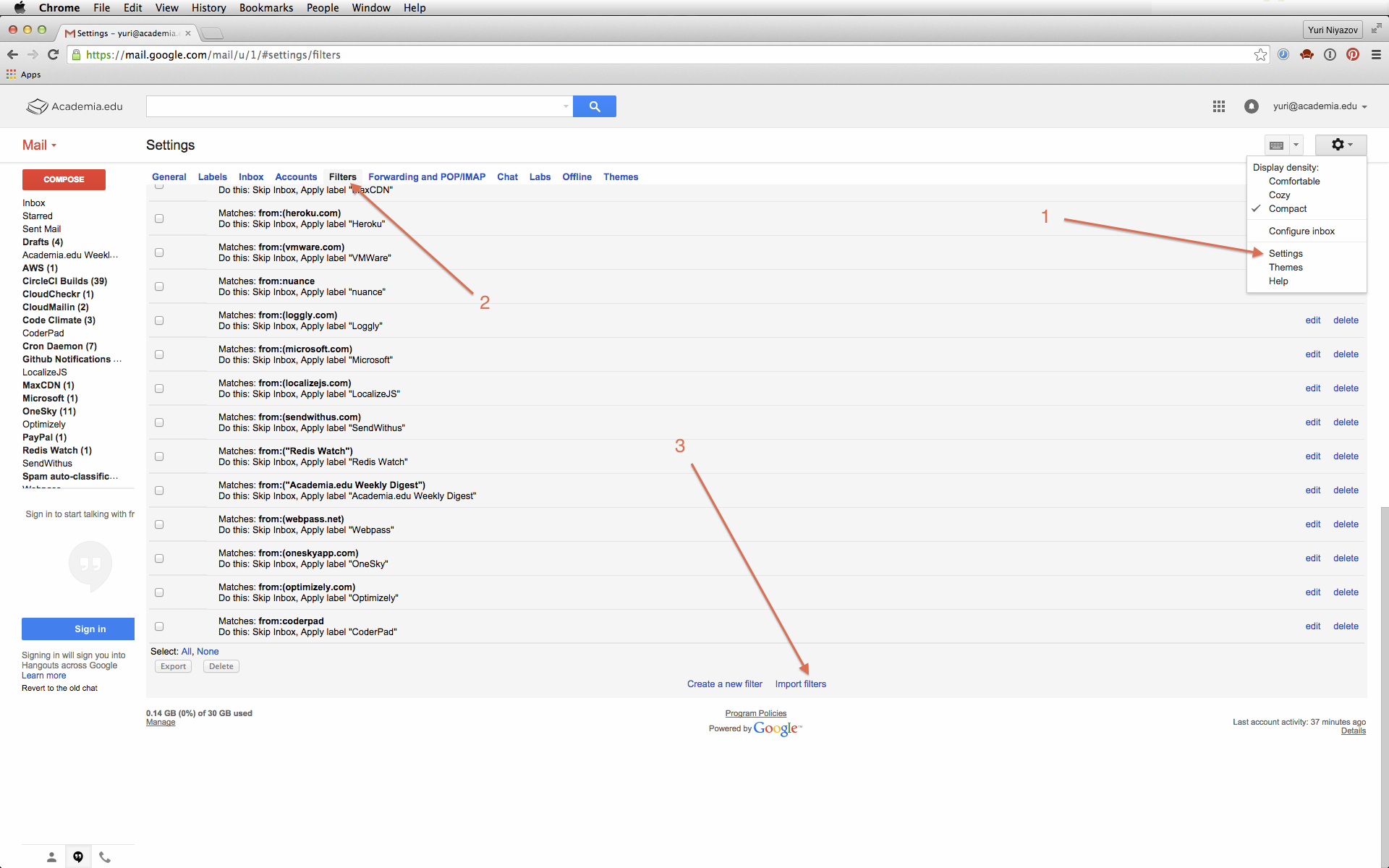Tick the localizejs.com filter checkbox

159,388
